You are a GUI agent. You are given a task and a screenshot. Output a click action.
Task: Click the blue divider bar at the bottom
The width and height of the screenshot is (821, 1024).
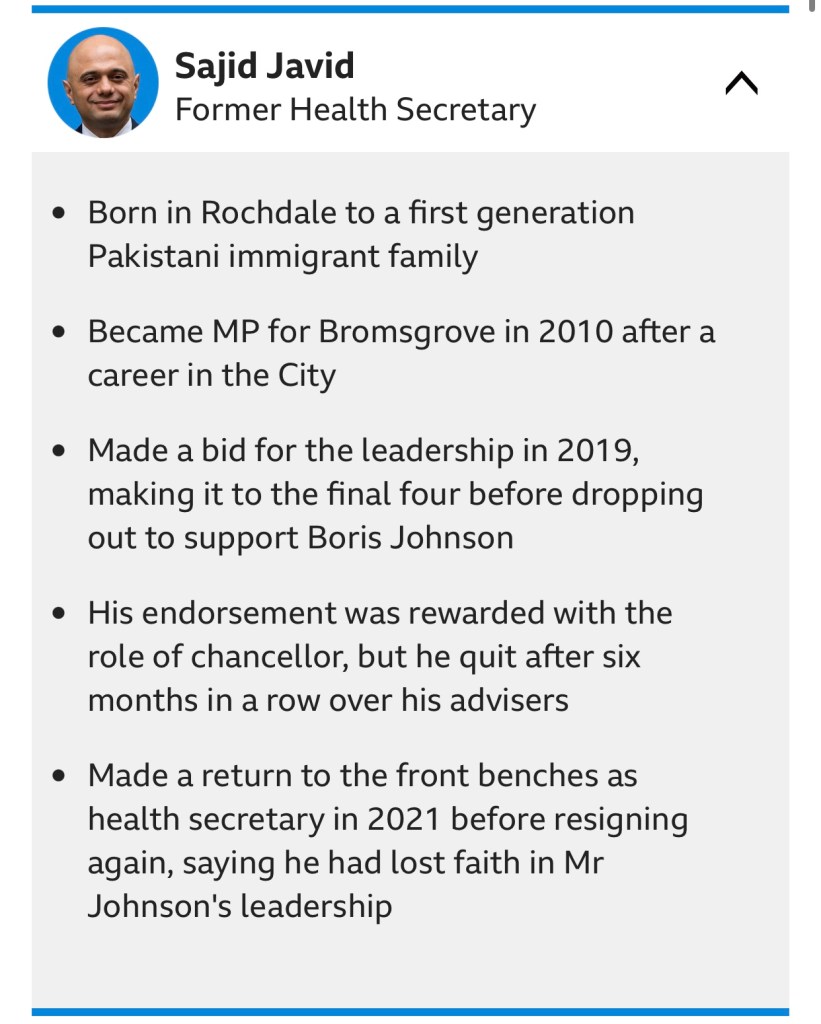[410, 1012]
